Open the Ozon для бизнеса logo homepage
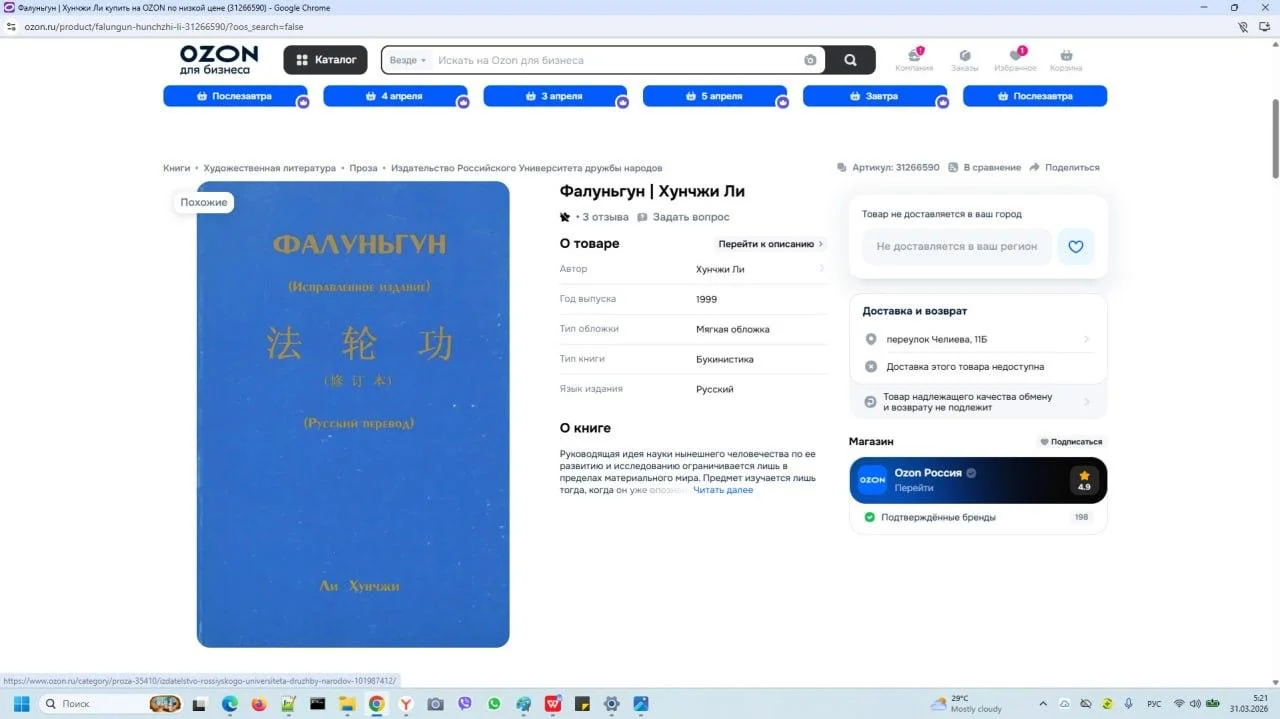Image resolution: width=1280 pixels, height=719 pixels. click(219, 60)
